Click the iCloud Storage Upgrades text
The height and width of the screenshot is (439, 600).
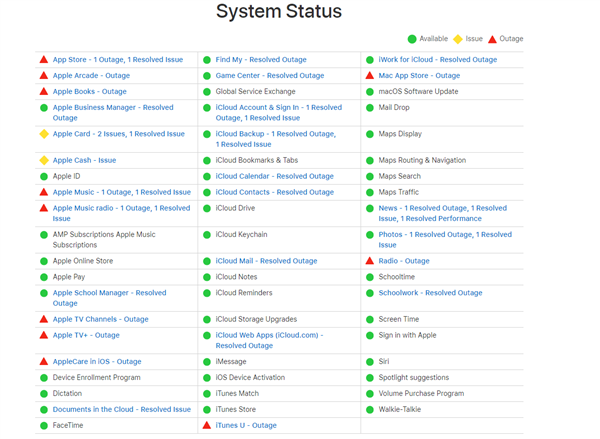256,319
